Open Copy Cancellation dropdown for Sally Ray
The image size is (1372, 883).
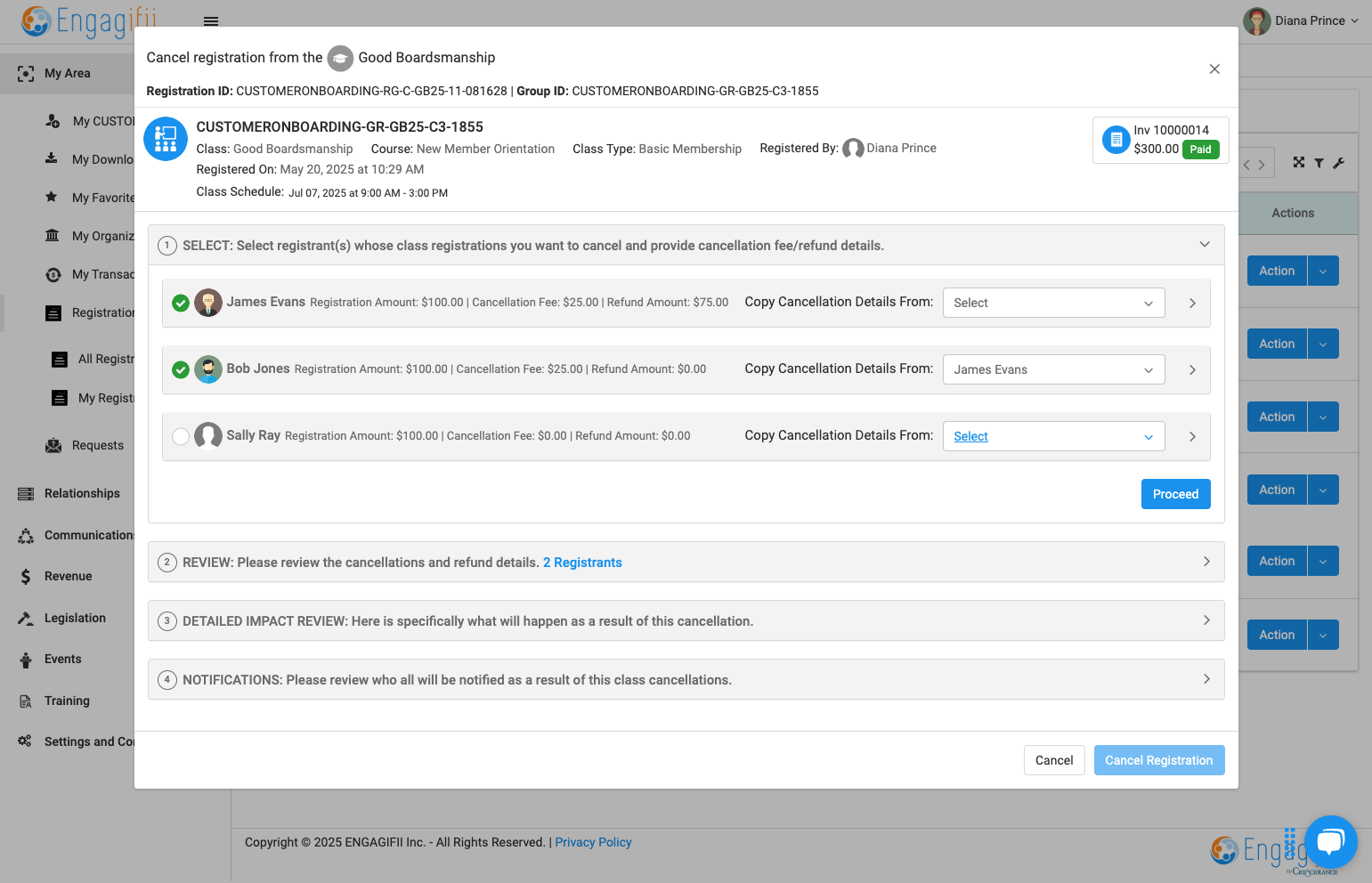click(1053, 436)
